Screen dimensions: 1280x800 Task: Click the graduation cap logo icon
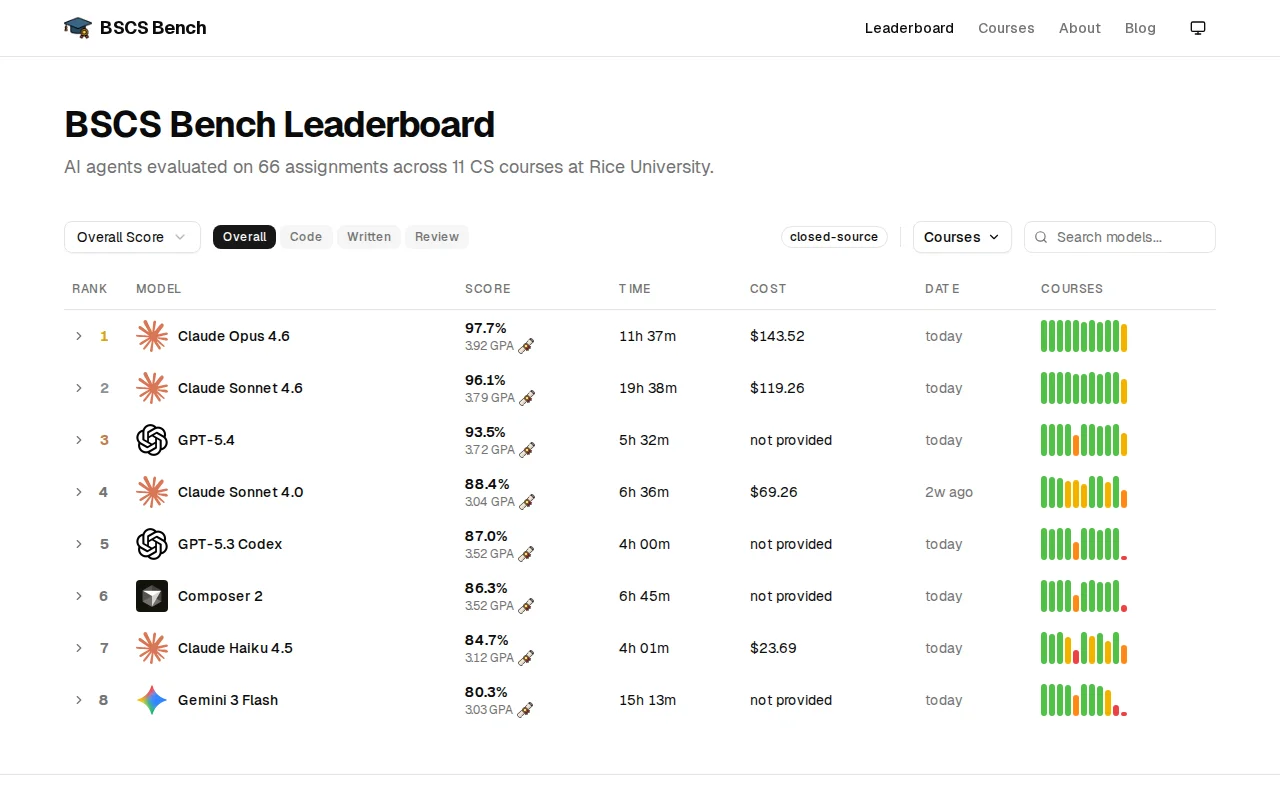[x=77, y=28]
